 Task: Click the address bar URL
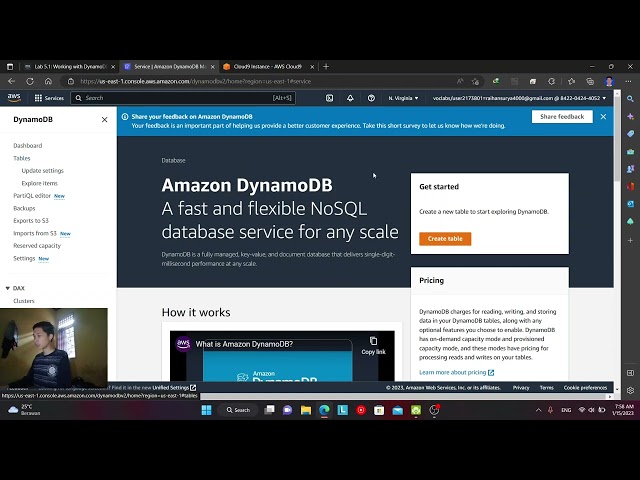coord(196,81)
